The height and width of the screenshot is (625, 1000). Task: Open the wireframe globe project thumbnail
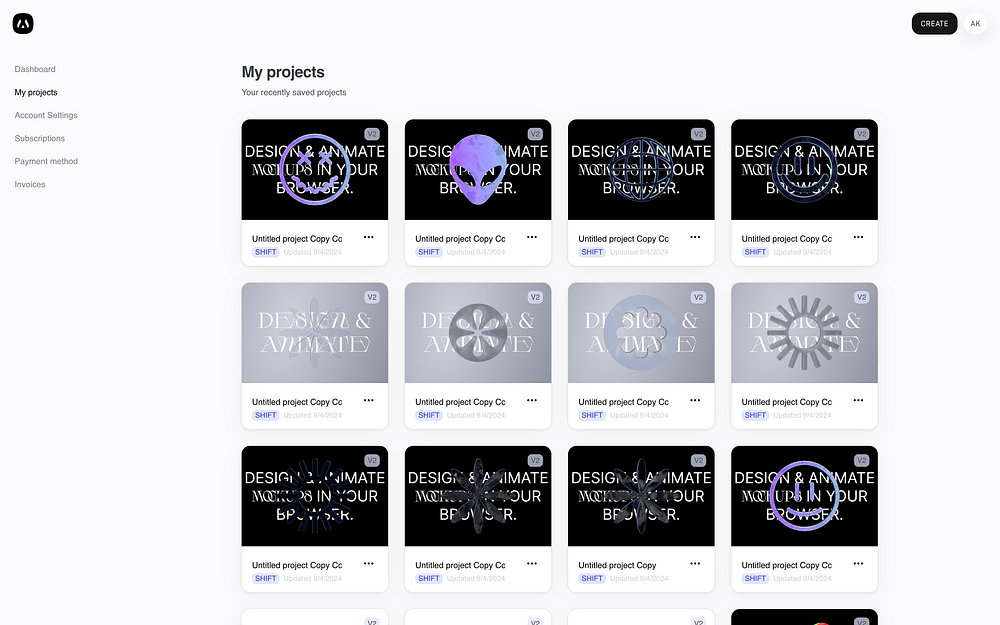(641, 170)
